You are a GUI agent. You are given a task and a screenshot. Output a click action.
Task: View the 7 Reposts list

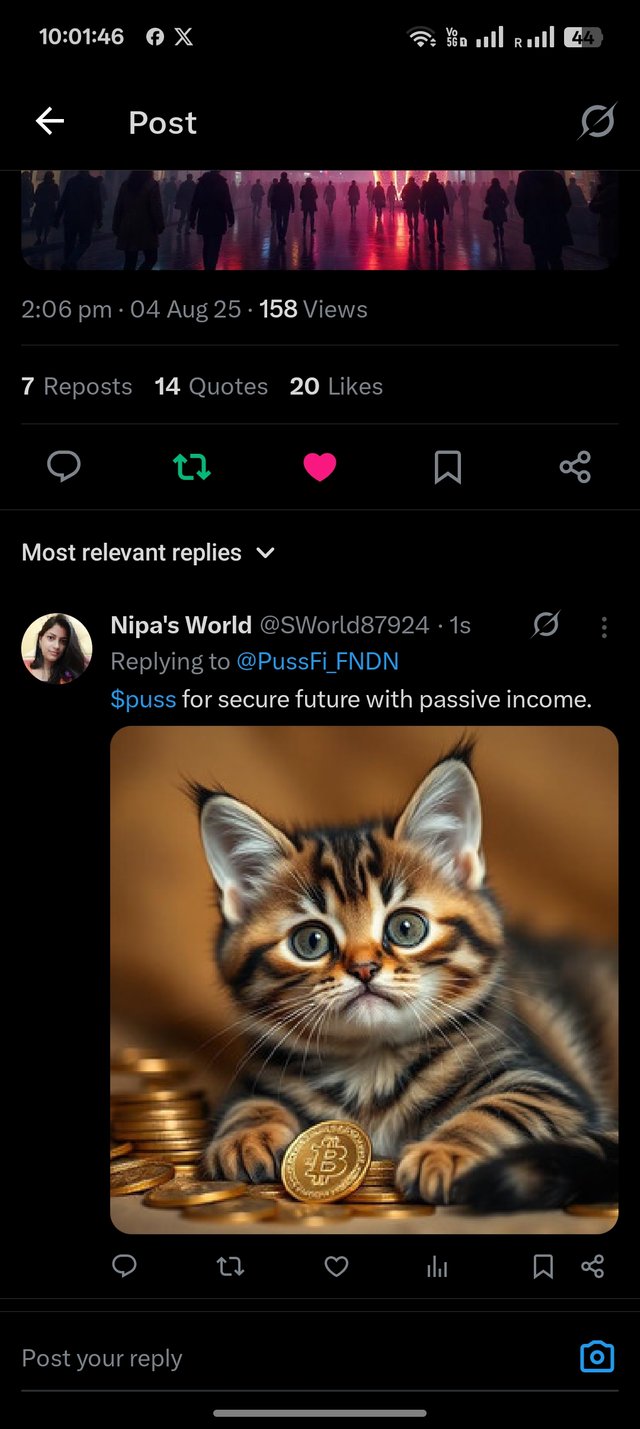76,387
